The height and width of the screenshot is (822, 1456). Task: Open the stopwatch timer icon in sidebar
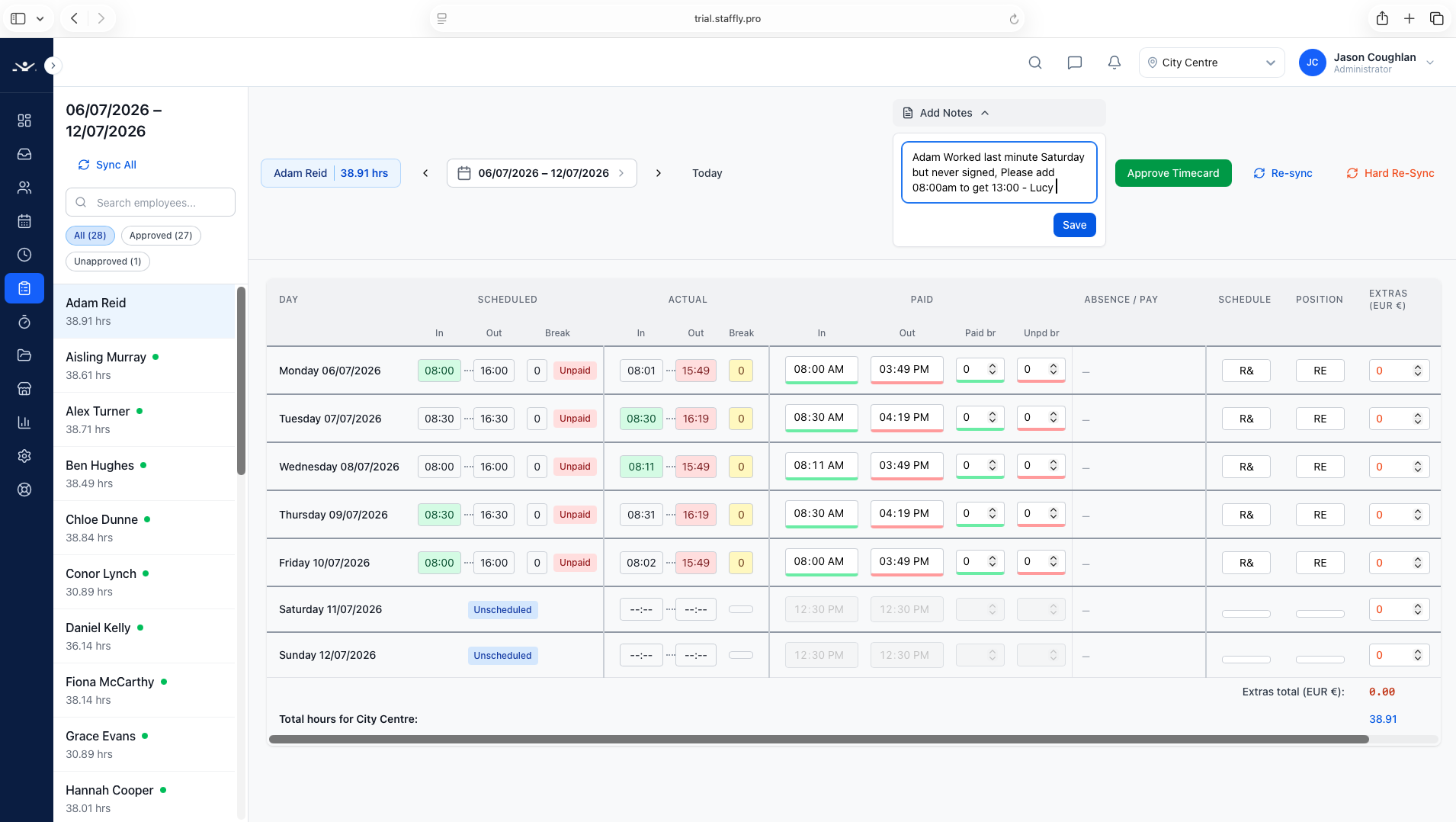coord(24,322)
